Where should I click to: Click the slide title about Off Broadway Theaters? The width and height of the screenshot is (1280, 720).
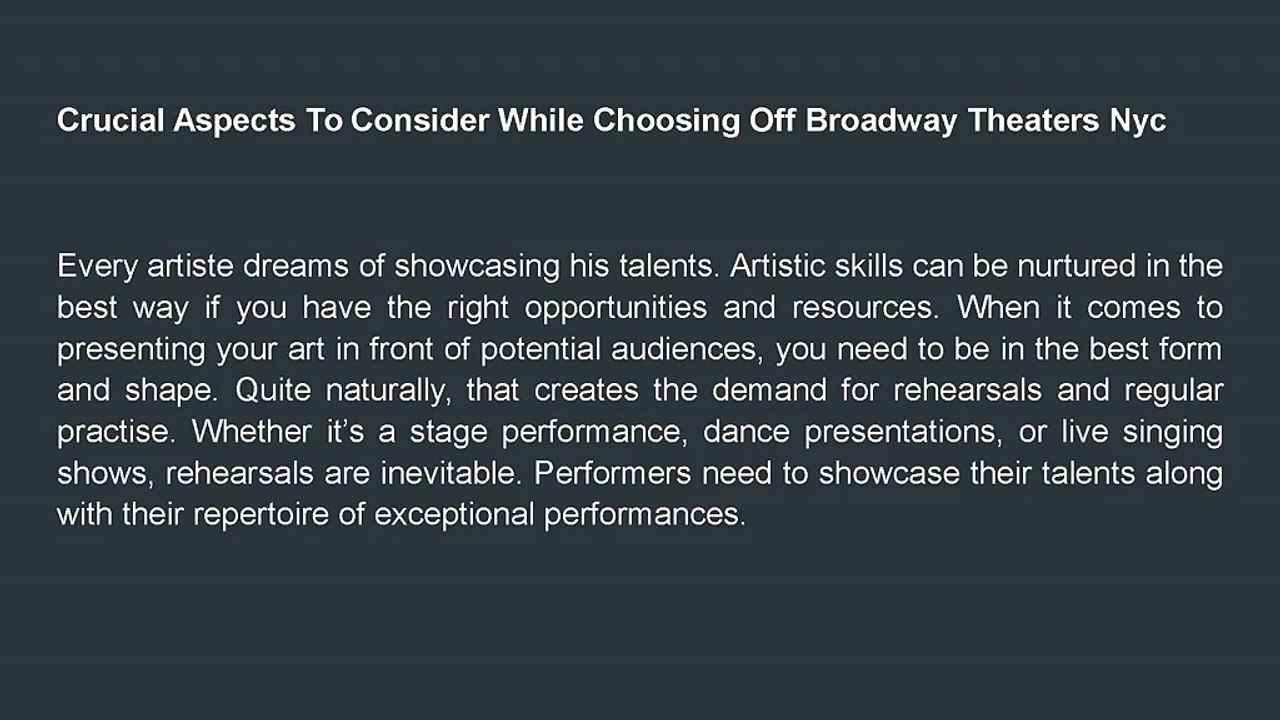[612, 121]
